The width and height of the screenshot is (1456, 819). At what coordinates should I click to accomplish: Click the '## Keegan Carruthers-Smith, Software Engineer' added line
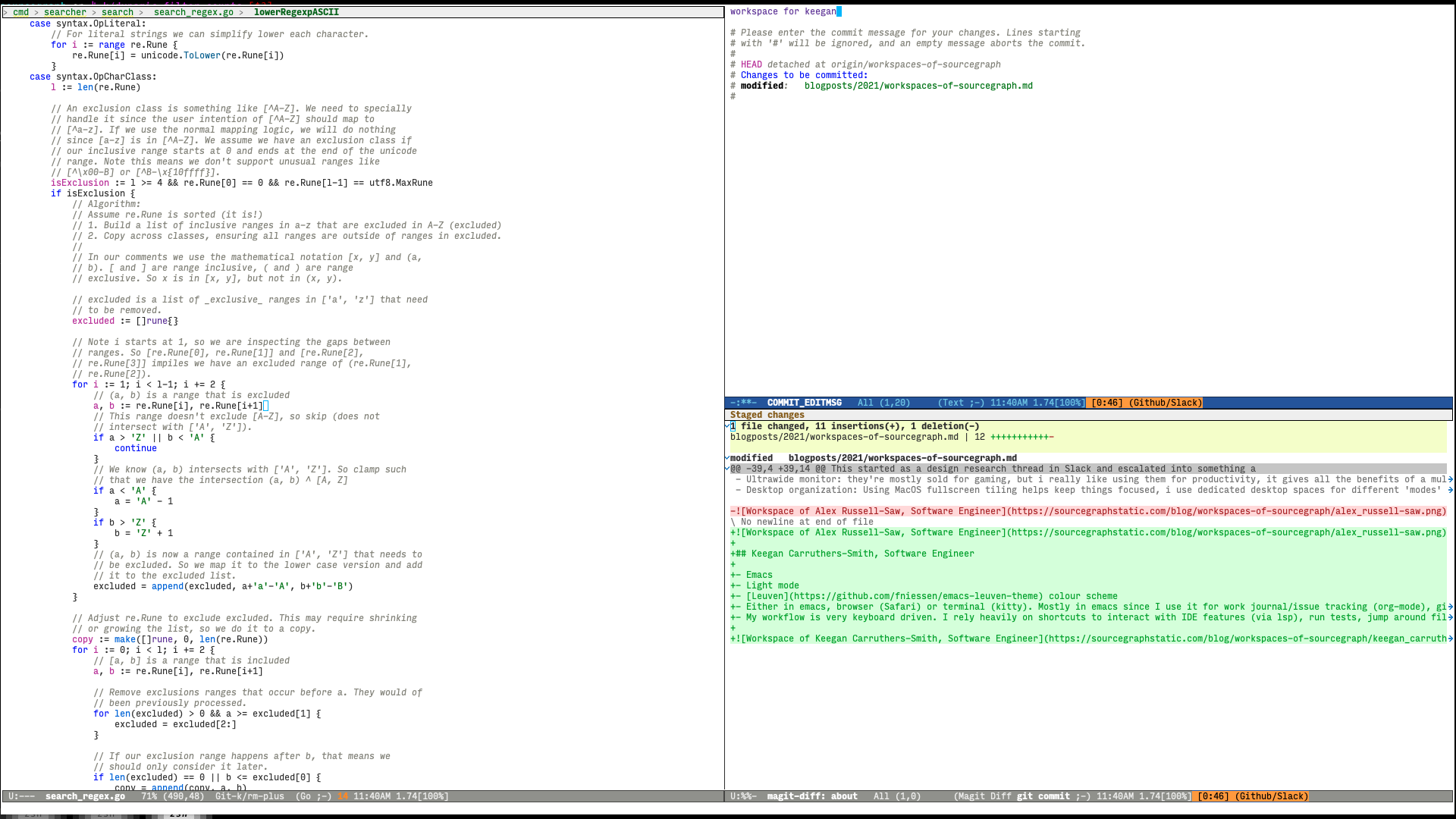point(852,554)
